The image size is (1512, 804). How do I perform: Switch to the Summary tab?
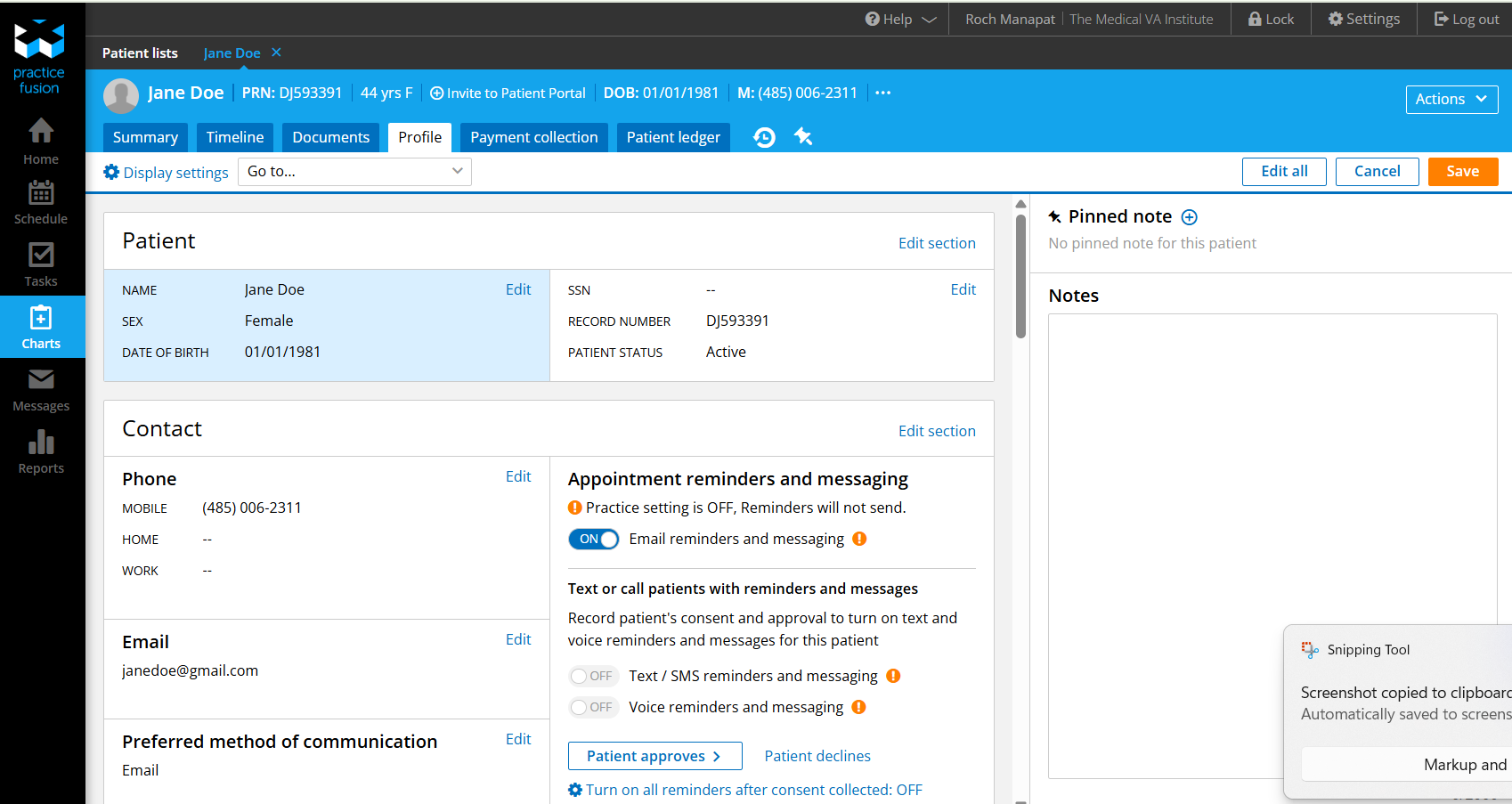coord(145,137)
